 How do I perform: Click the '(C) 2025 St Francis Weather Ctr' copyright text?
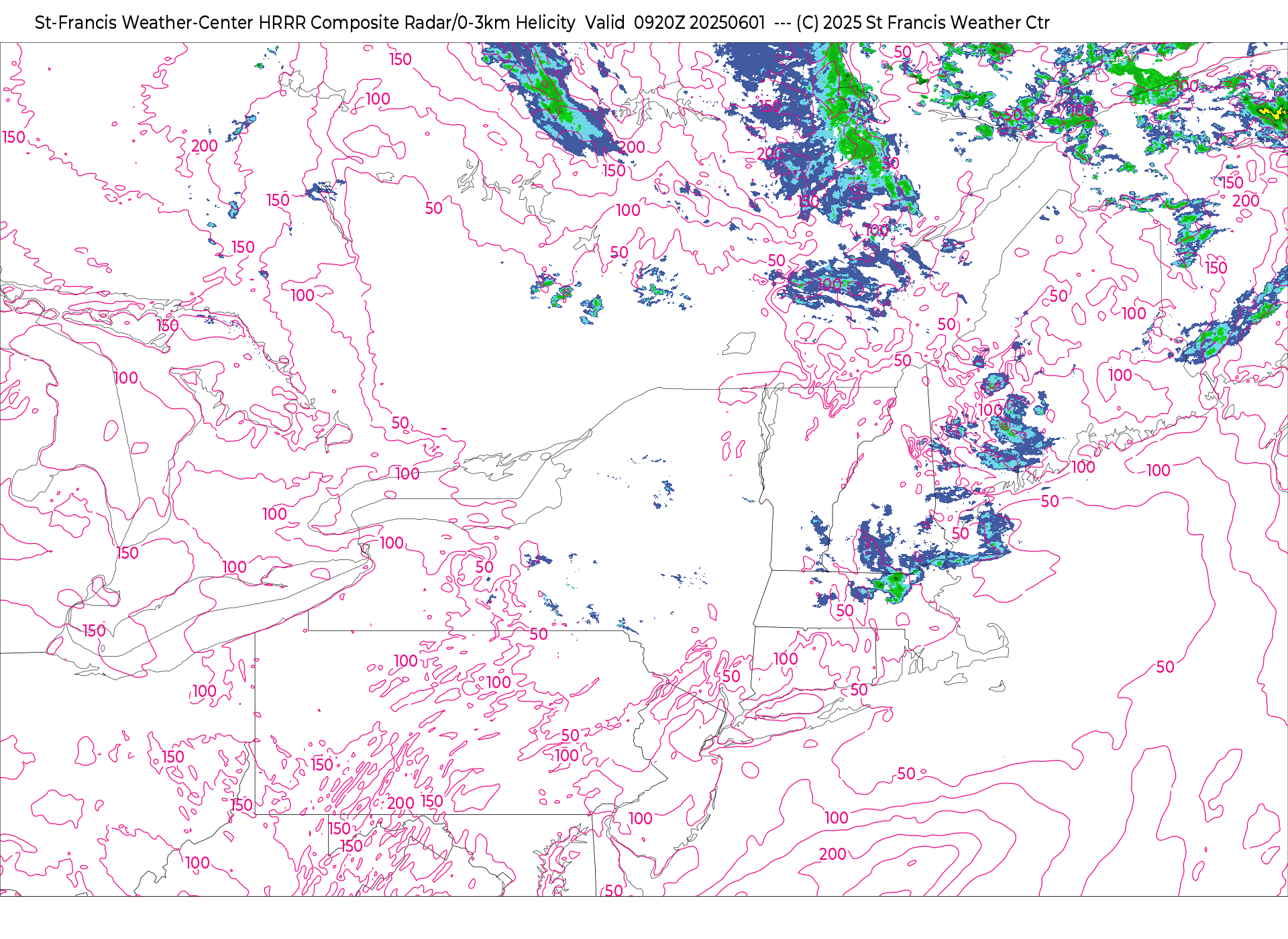point(923,23)
